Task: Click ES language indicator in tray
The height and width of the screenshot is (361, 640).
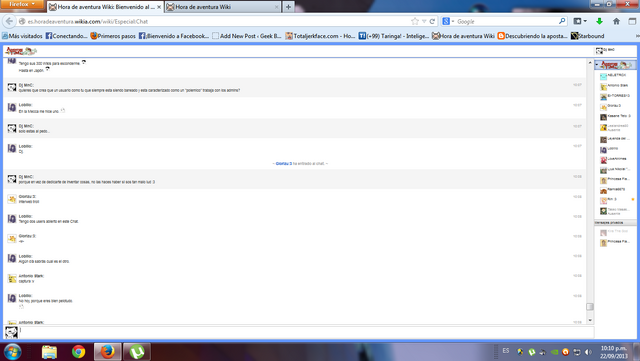Action: 506,351
